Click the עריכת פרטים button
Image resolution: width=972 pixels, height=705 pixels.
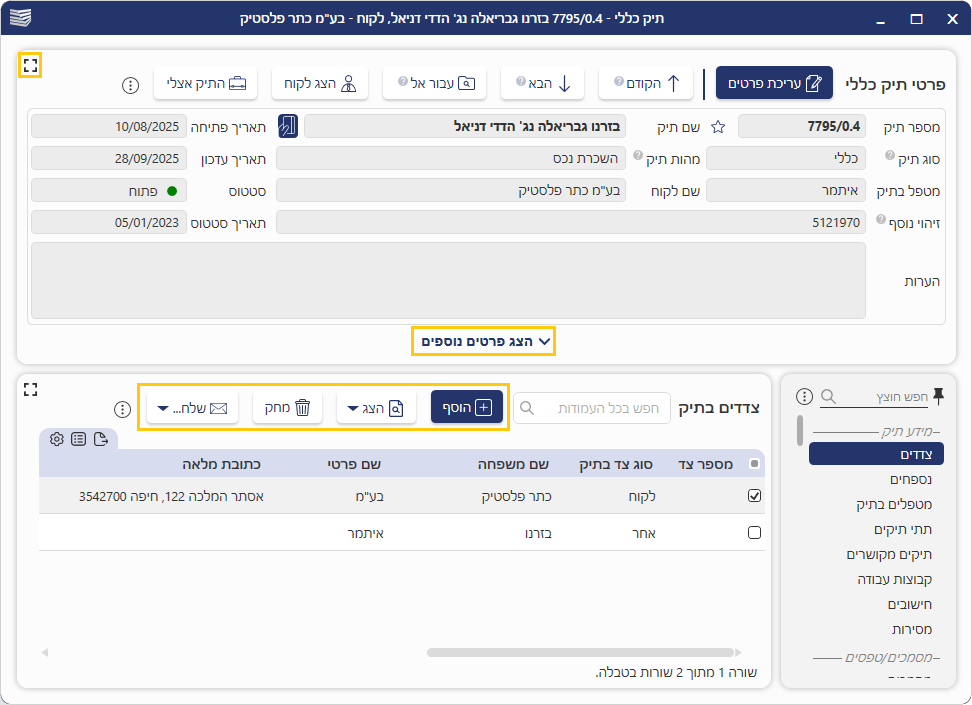(x=774, y=84)
